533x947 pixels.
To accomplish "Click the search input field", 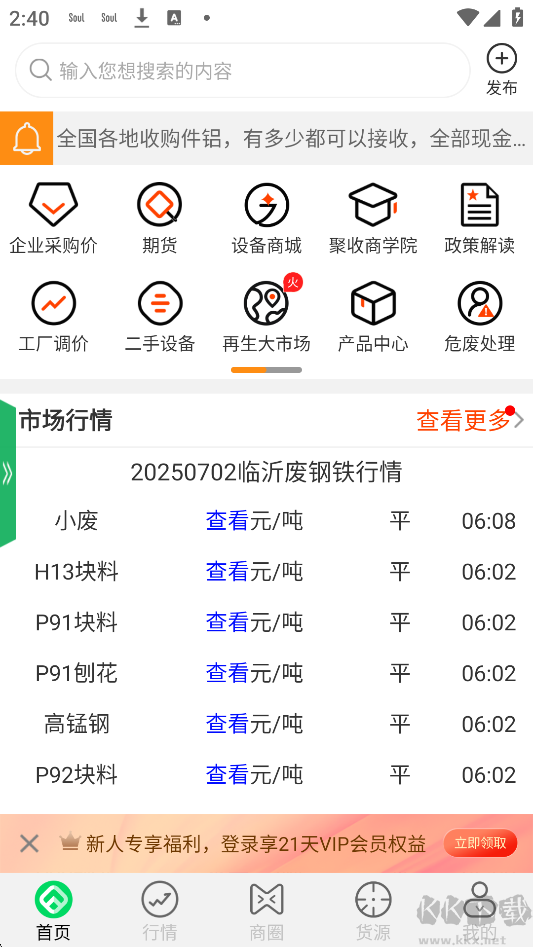I will point(243,71).
